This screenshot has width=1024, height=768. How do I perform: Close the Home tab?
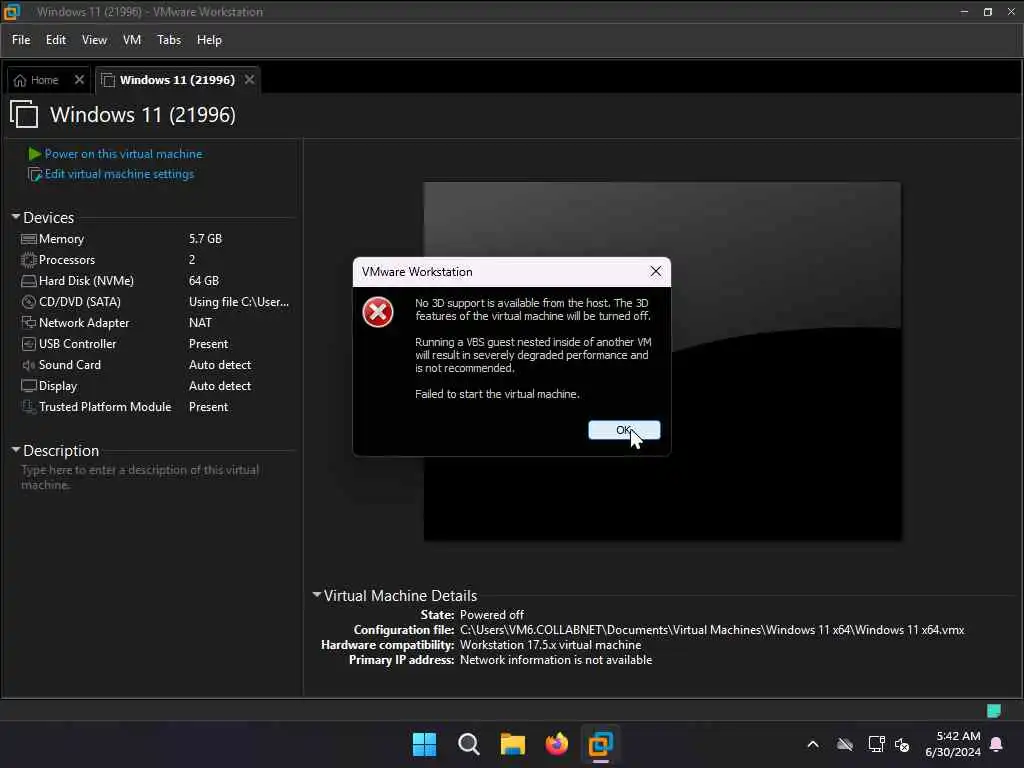pos(79,80)
